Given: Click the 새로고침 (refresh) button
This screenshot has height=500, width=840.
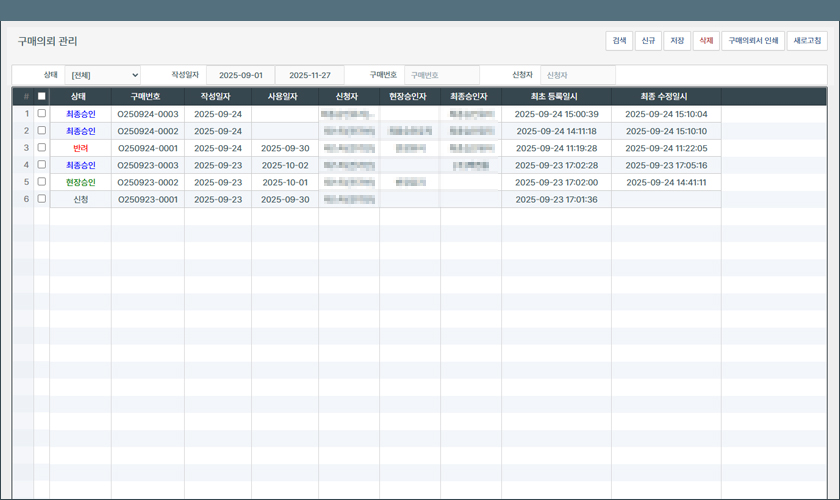Looking at the screenshot, I should (x=806, y=41).
